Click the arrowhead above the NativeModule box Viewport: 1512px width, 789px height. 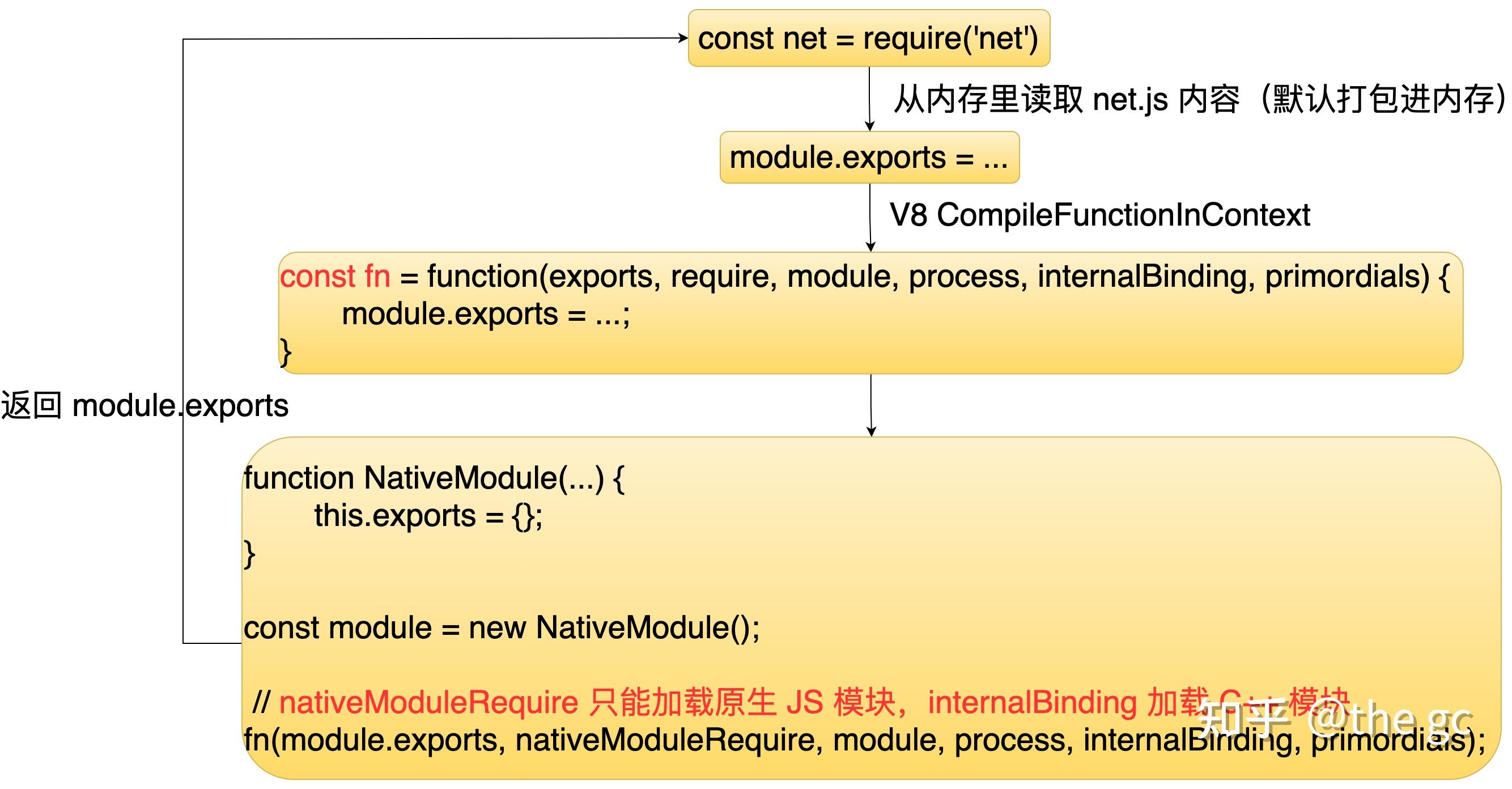[x=871, y=431]
